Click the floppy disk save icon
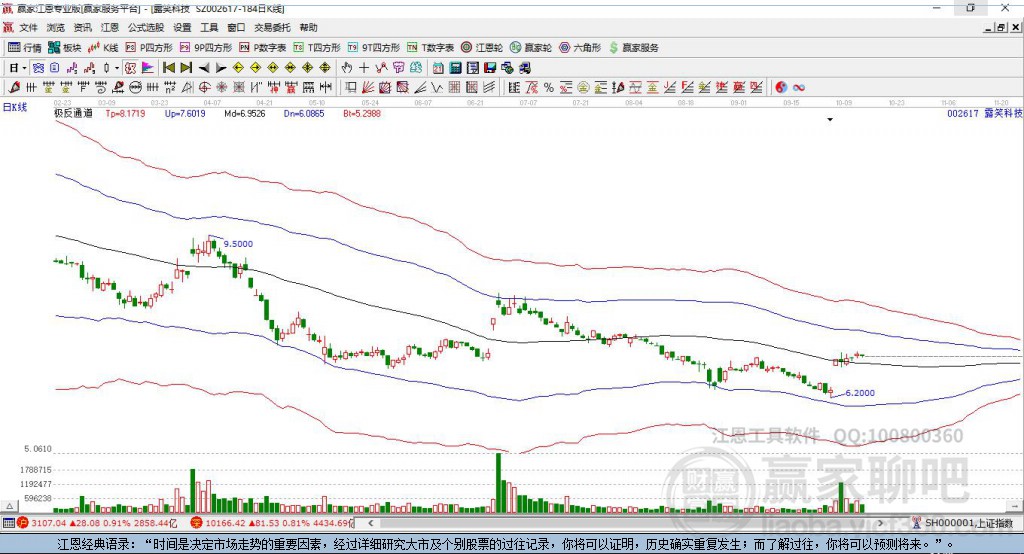The image size is (1024, 554). click(490, 68)
